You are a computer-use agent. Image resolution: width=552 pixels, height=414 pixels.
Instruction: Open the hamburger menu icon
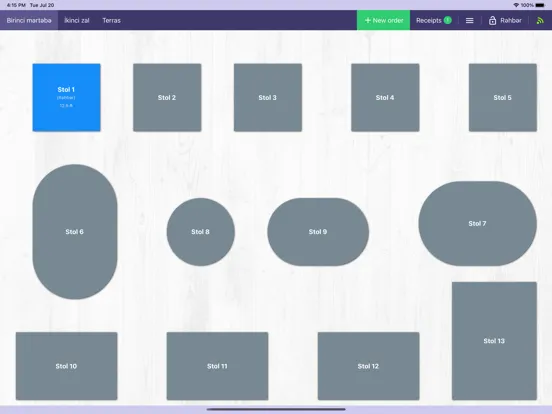(469, 20)
